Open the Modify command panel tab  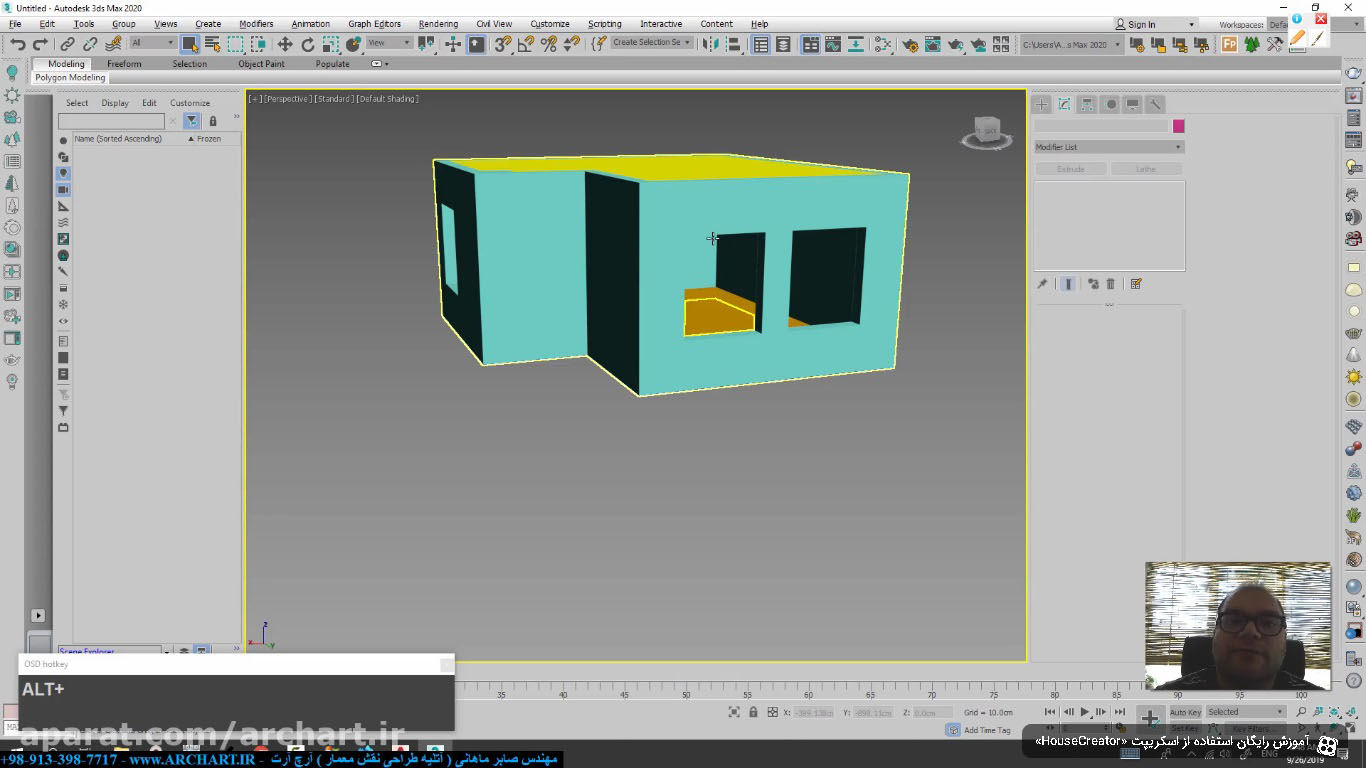pos(1064,104)
